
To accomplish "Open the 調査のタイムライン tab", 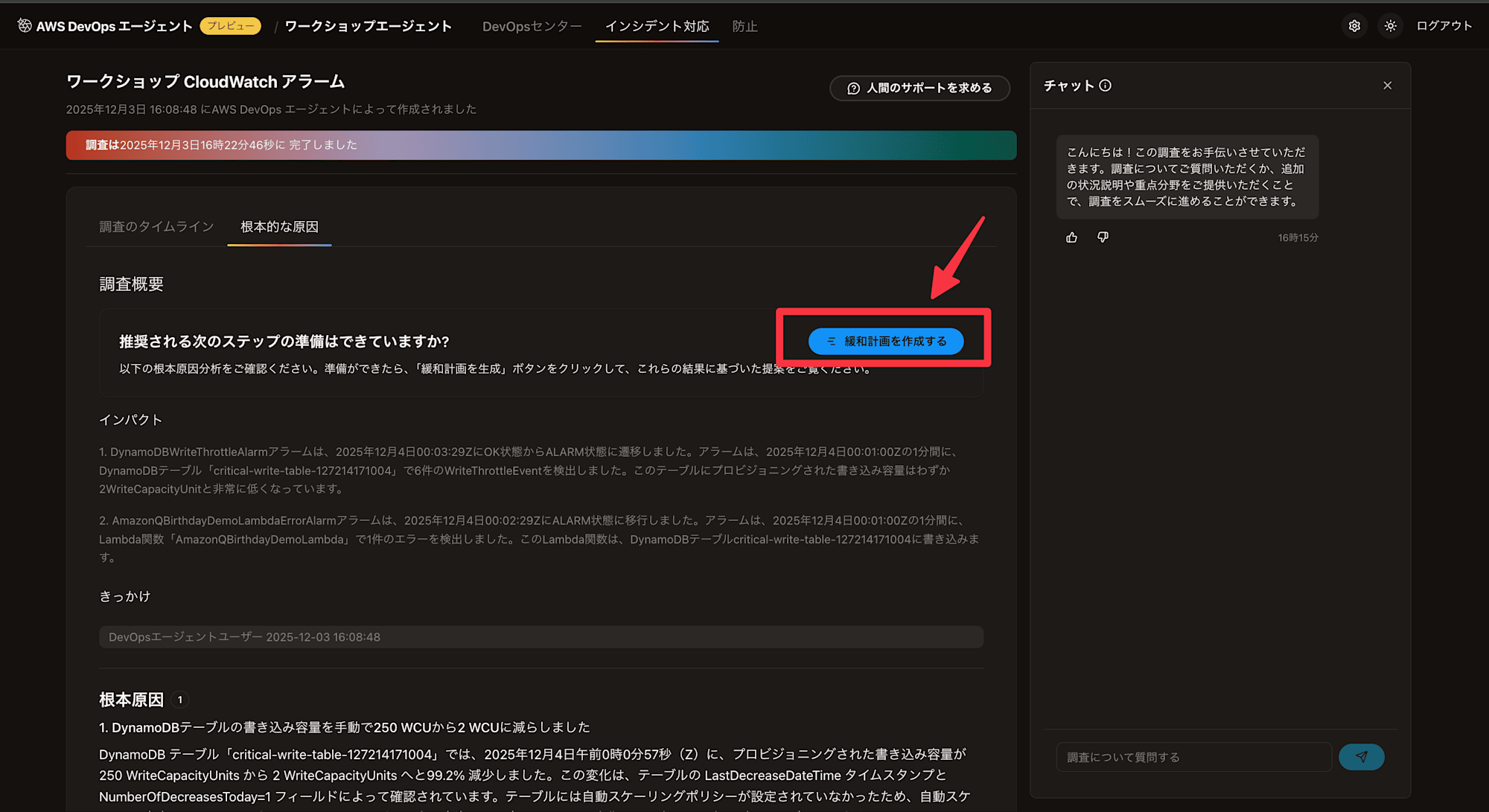I will click(x=156, y=226).
